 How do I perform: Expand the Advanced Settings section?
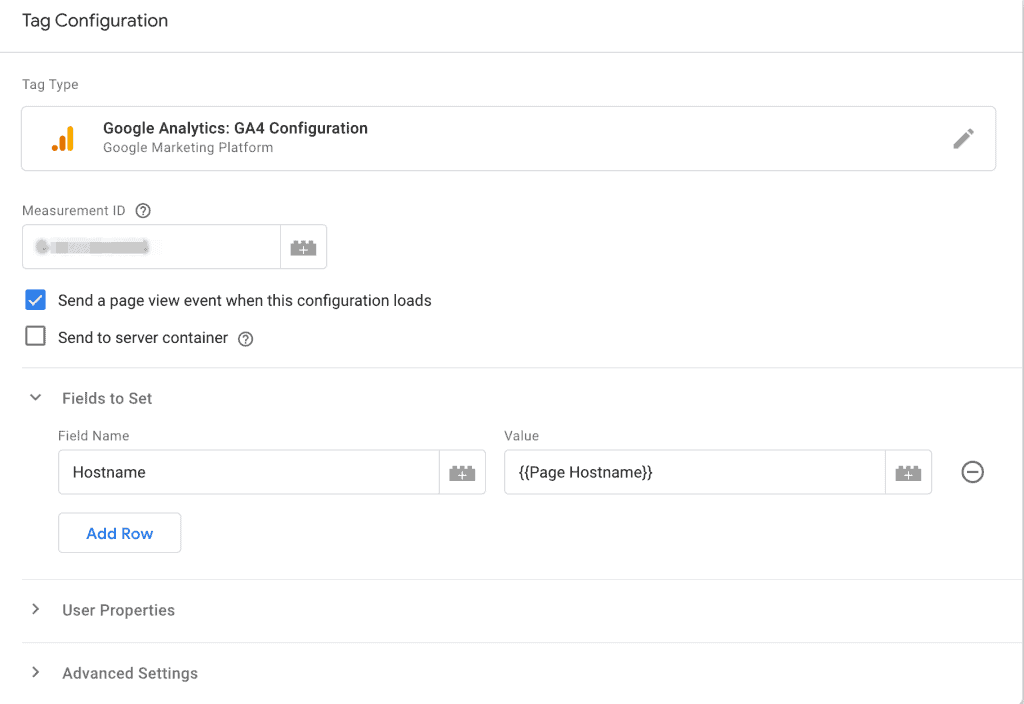[x=35, y=673]
